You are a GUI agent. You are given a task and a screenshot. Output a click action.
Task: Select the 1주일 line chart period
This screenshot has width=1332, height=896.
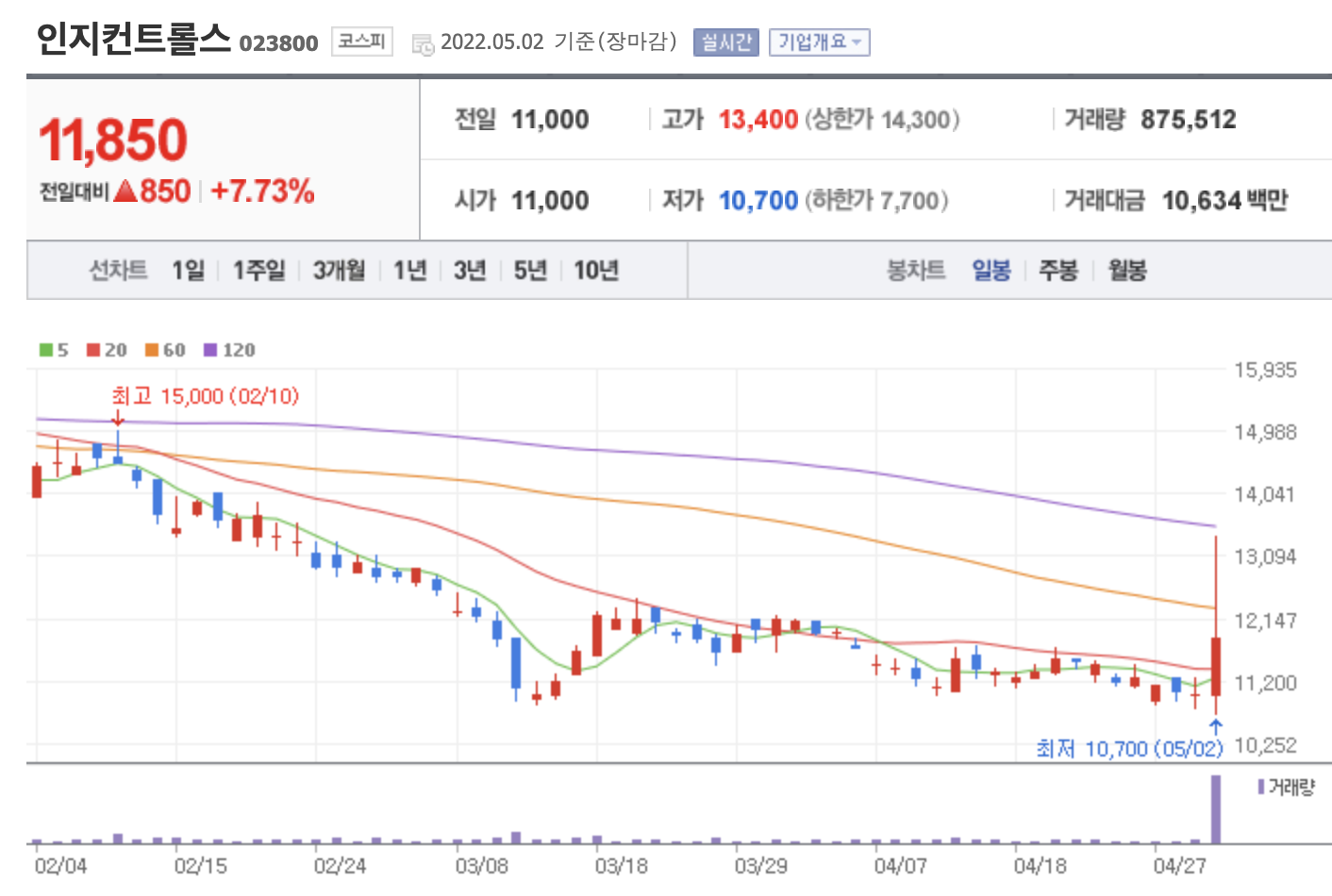point(259,271)
